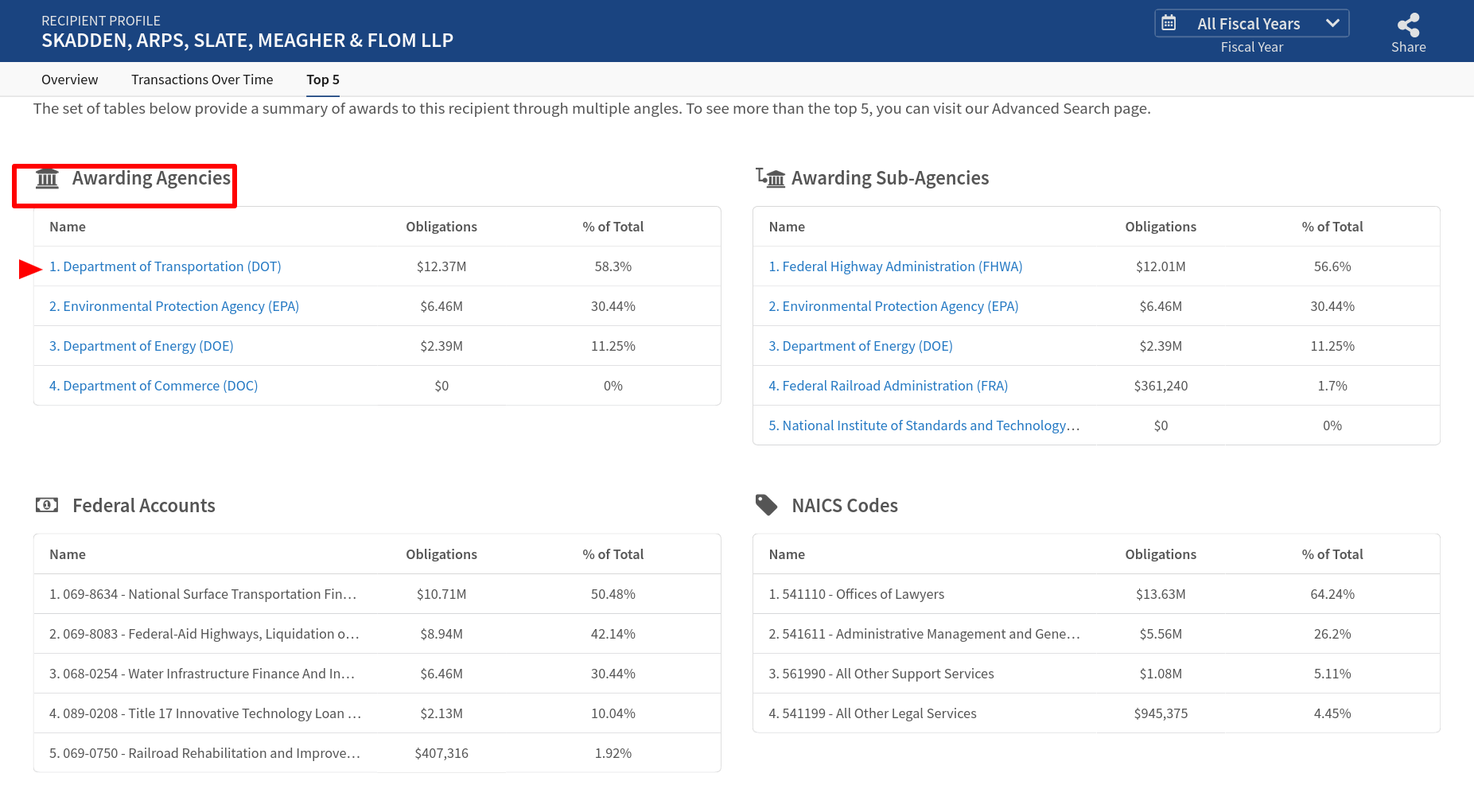Image resolution: width=1474 pixels, height=812 pixels.
Task: Click the $8.94M obligations value
Action: (x=441, y=634)
